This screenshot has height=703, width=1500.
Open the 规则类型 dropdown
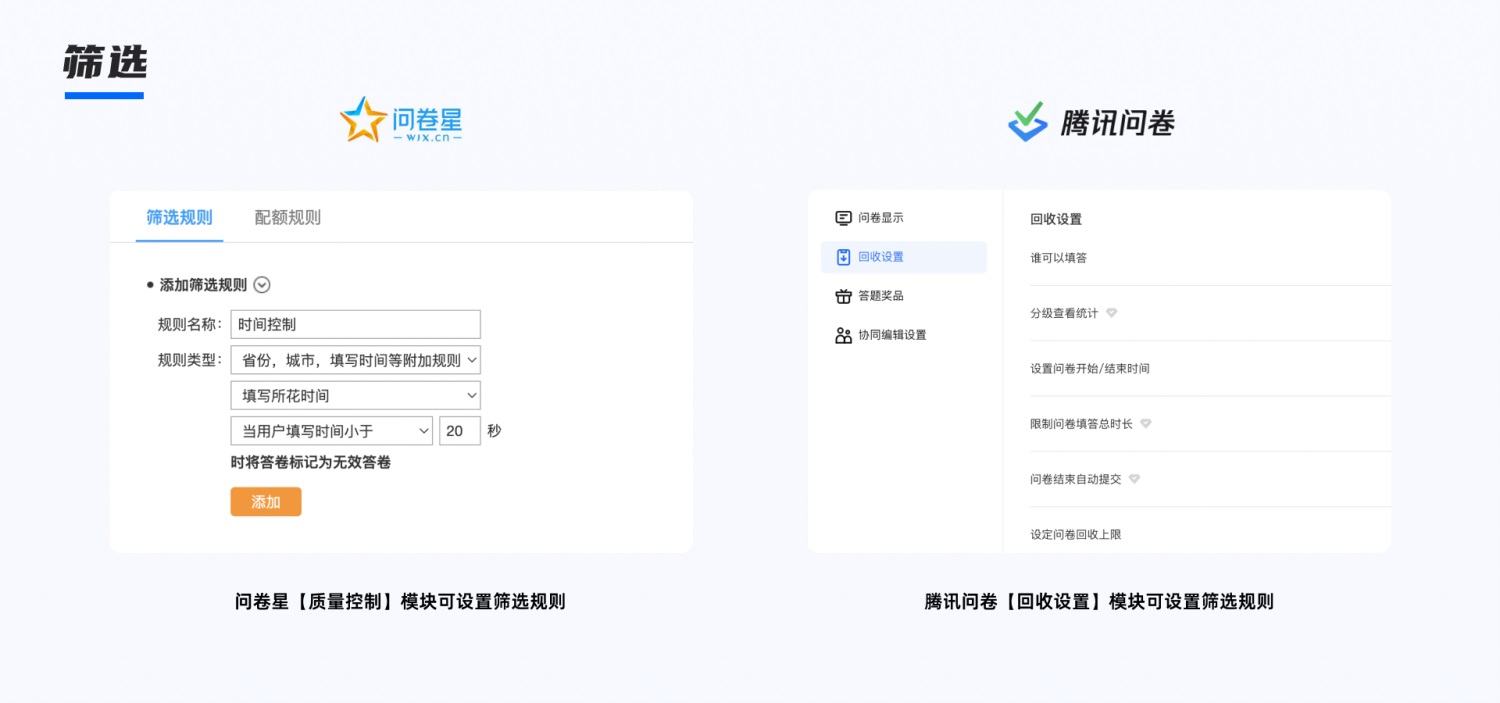pyautogui.click(x=355, y=360)
